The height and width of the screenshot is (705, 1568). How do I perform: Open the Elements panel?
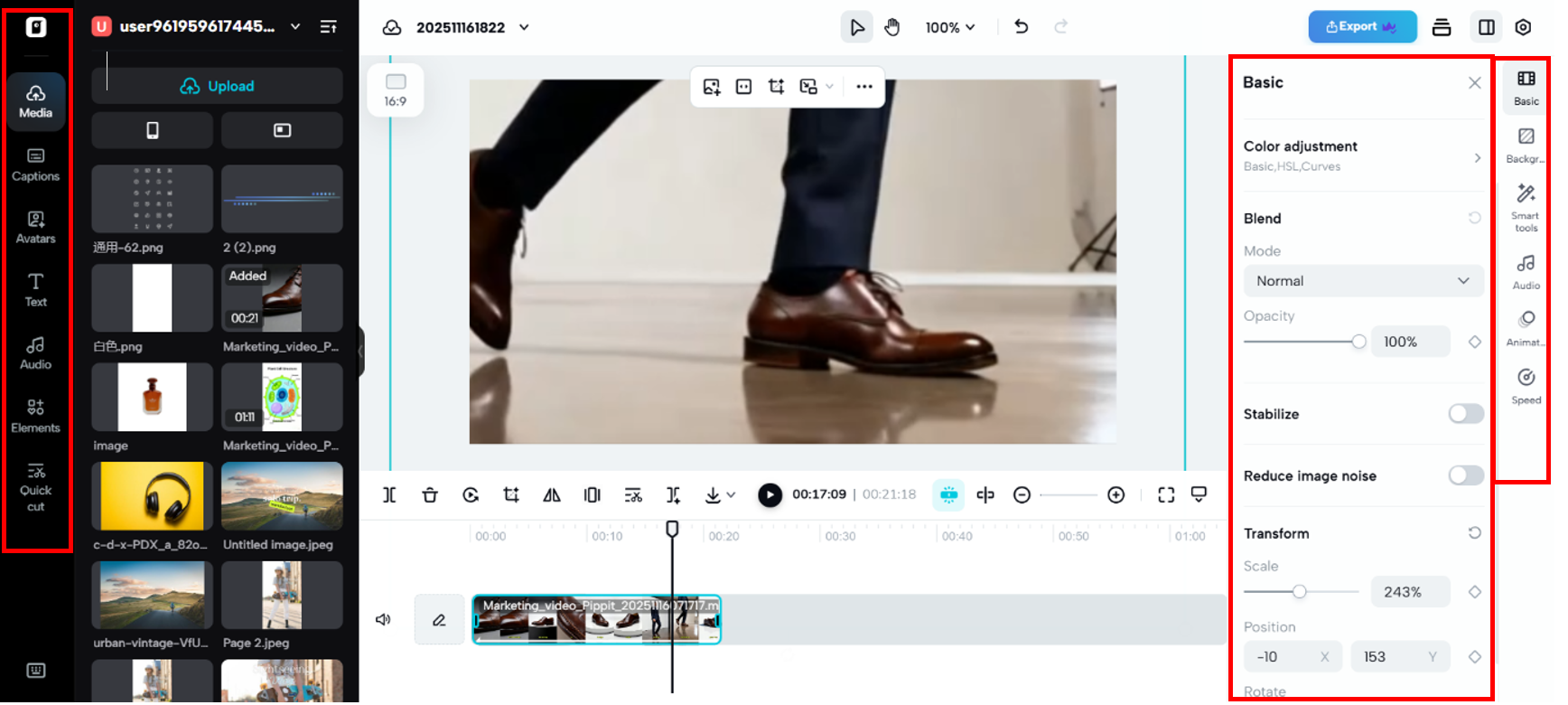(35, 416)
